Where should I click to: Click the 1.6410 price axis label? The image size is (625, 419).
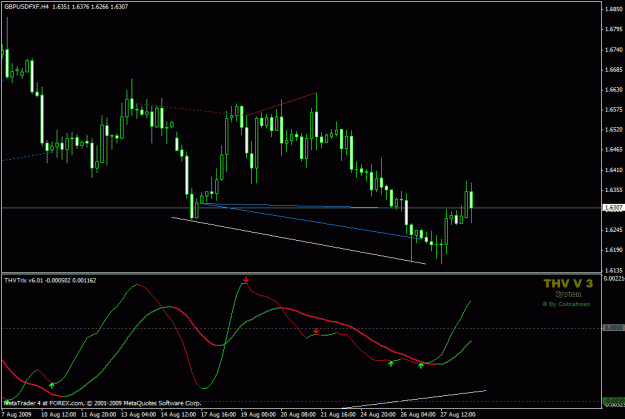(x=613, y=170)
